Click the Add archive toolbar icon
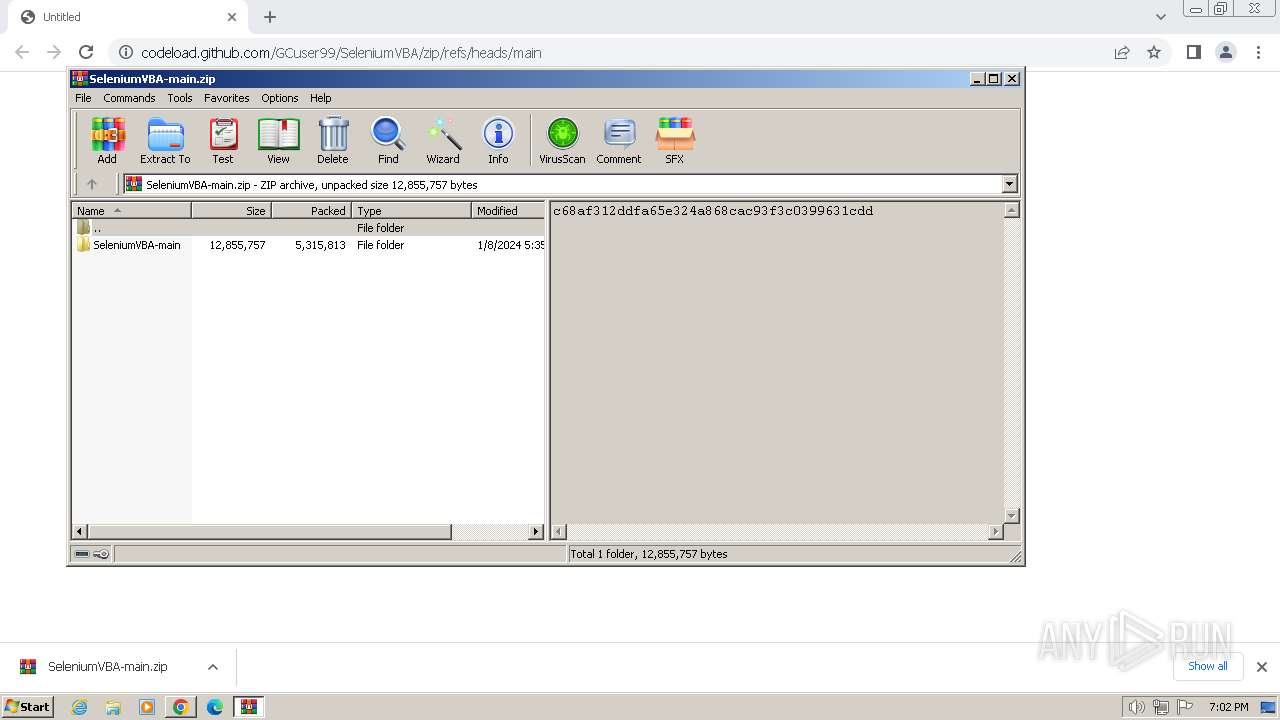The width and height of the screenshot is (1280, 720). (107, 140)
